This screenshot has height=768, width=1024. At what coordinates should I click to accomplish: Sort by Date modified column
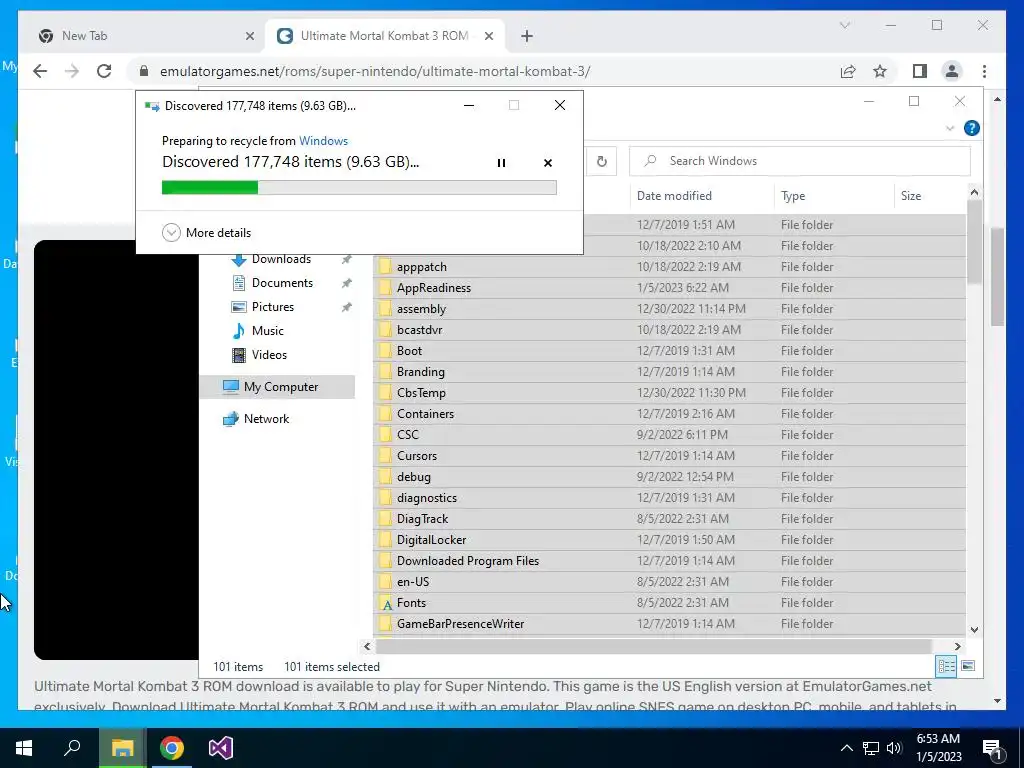click(702, 195)
